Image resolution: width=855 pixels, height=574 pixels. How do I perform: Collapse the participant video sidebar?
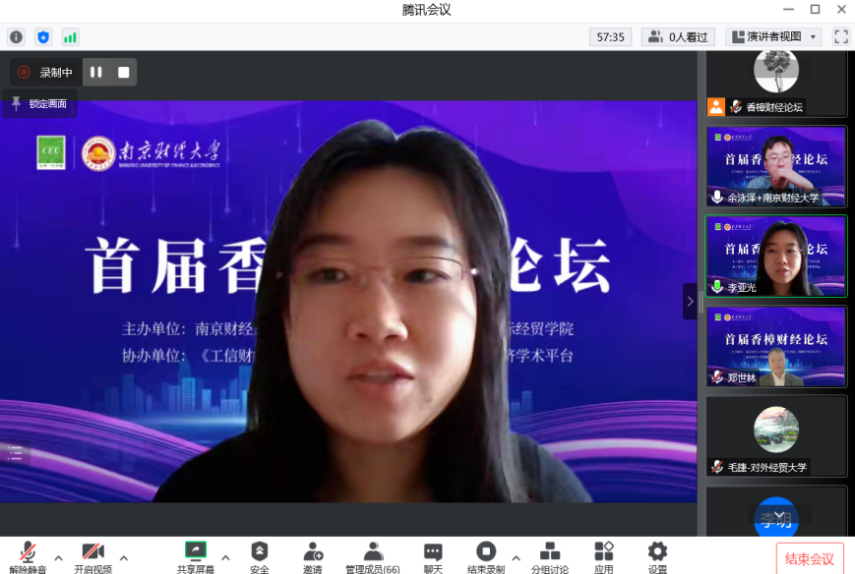[689, 301]
